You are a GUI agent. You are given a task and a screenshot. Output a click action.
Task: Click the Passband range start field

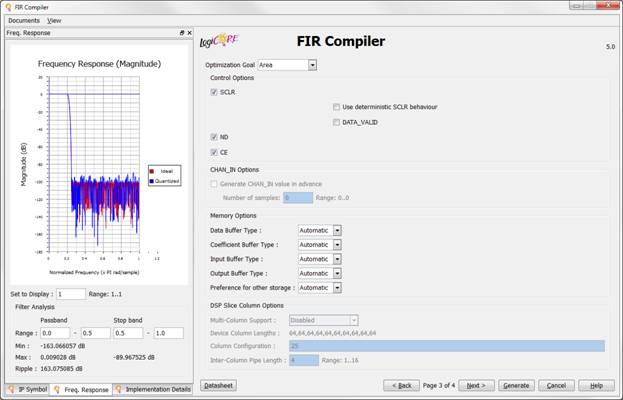tap(55, 333)
